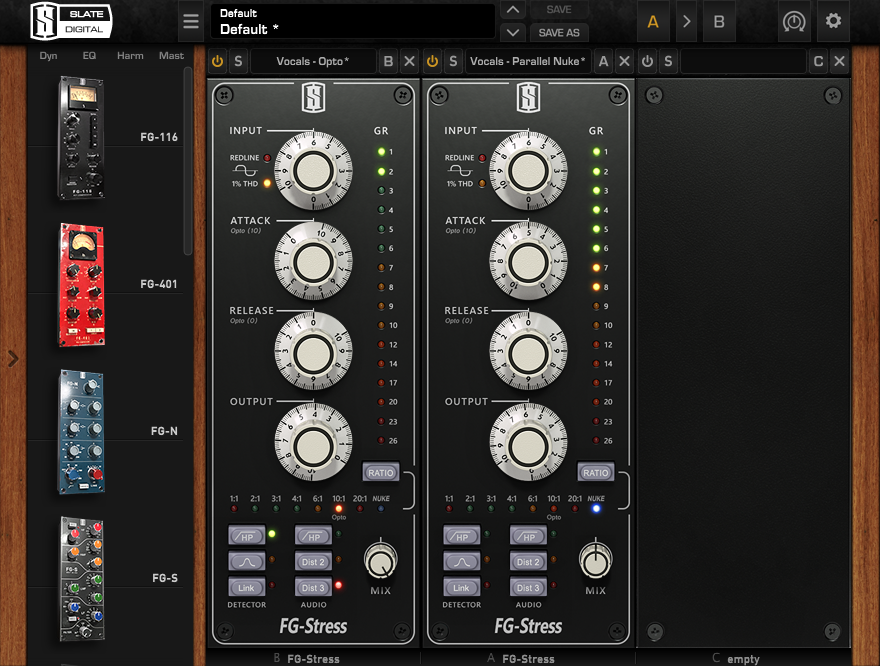Open the settings gear icon
The height and width of the screenshot is (666, 880).
pyautogui.click(x=833, y=21)
